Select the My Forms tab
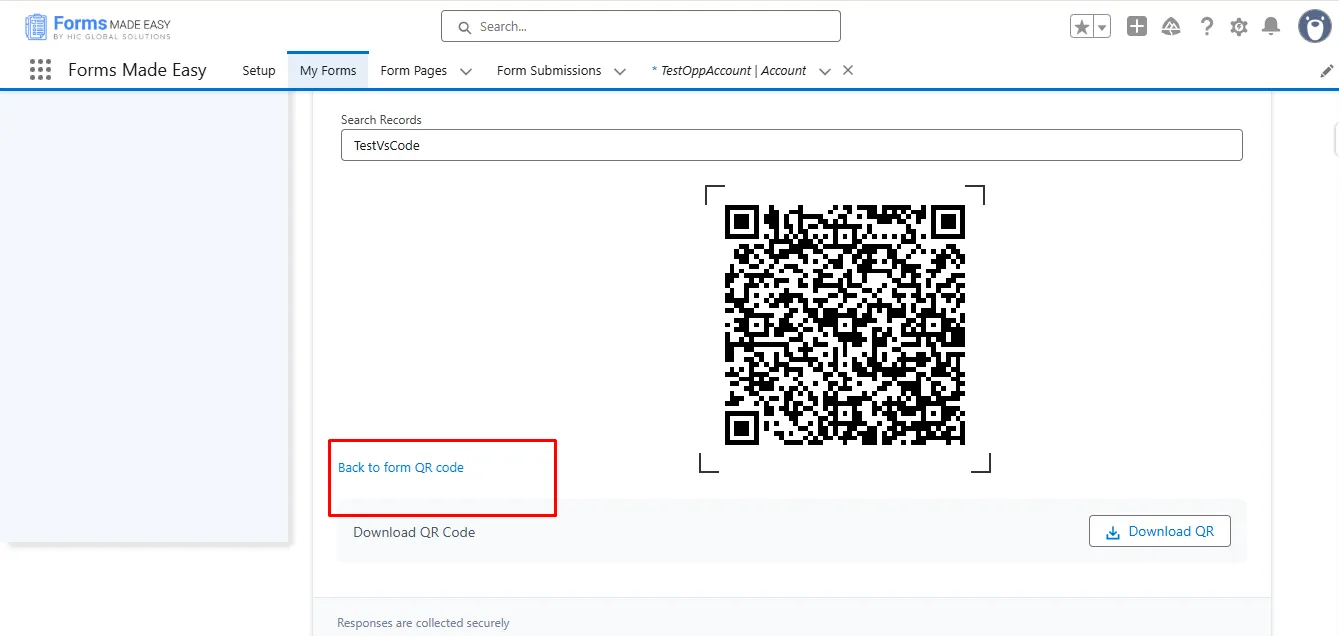Viewport: 1339px width, 636px height. click(x=328, y=71)
